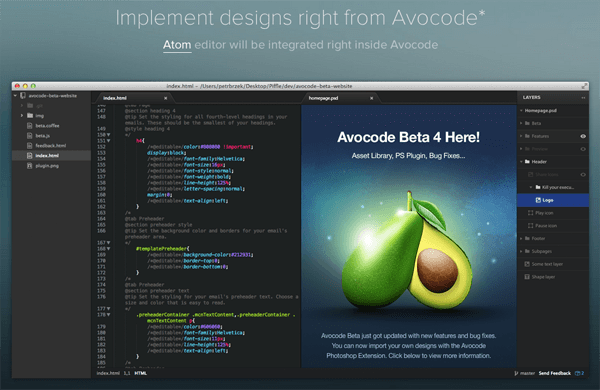This screenshot has height=390, width=600.
Task: Fold code at line 177 arrow
Action: click(x=109, y=308)
